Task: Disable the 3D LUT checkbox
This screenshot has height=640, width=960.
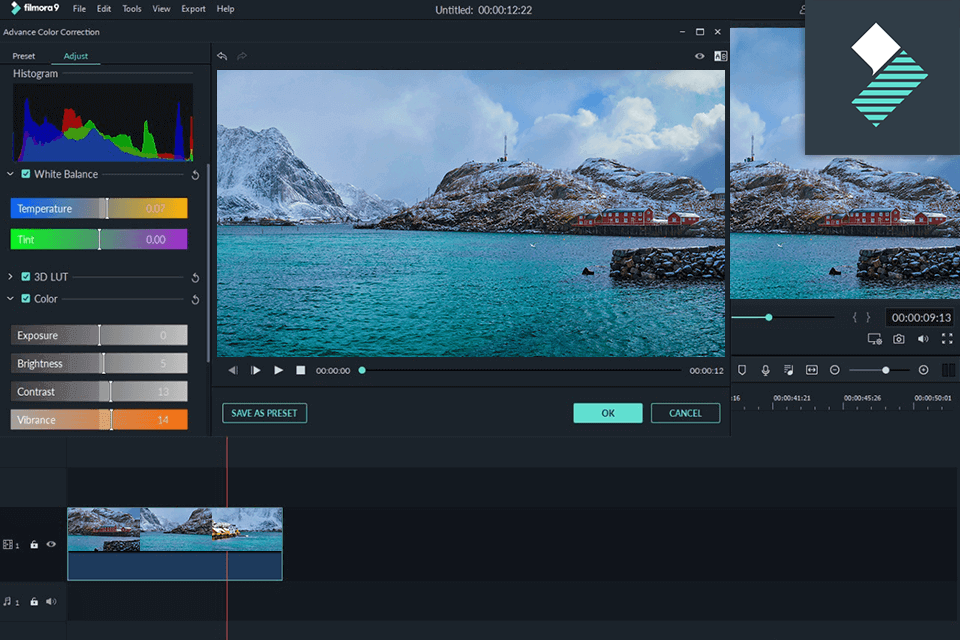Action: click(25, 276)
